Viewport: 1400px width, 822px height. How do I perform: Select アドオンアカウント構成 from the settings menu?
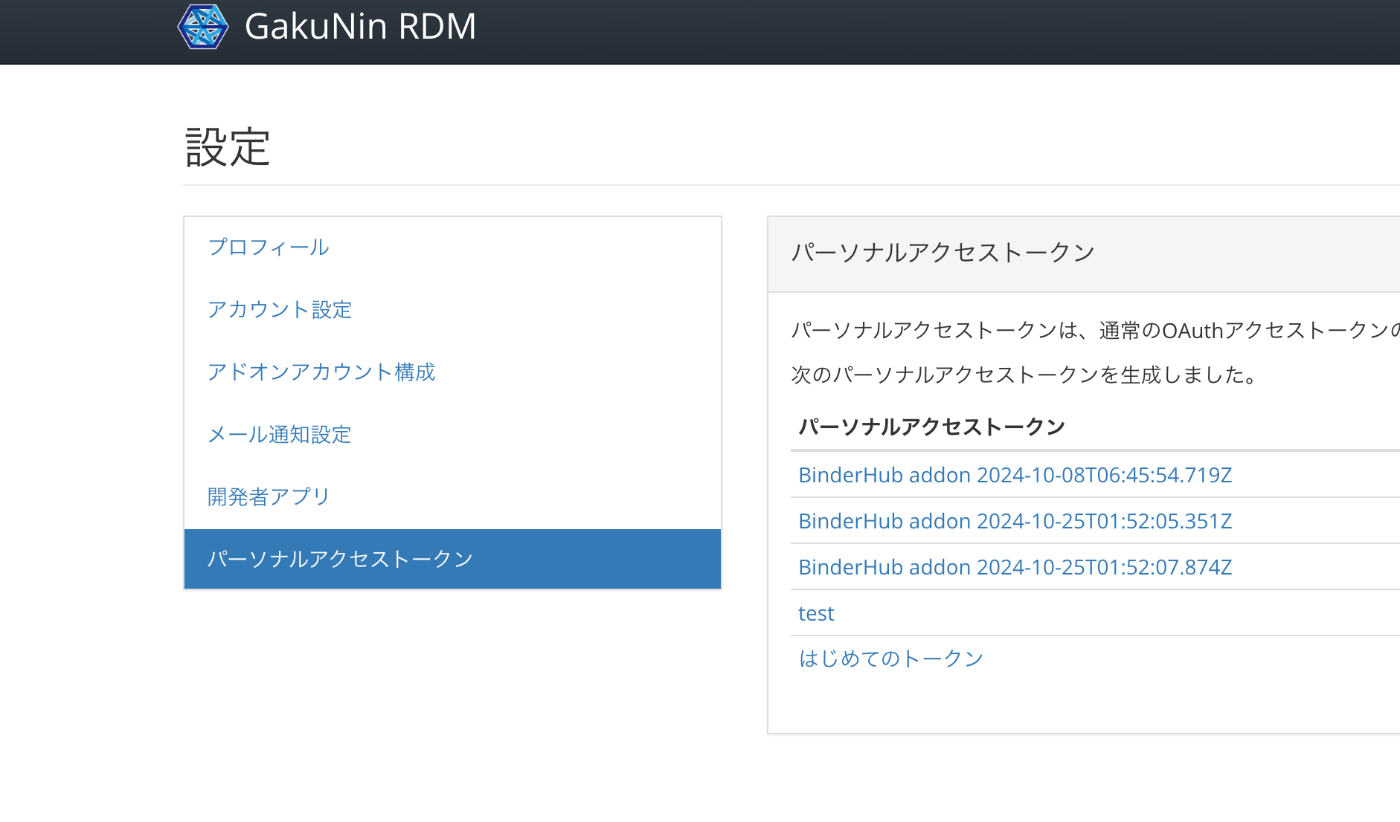click(321, 372)
